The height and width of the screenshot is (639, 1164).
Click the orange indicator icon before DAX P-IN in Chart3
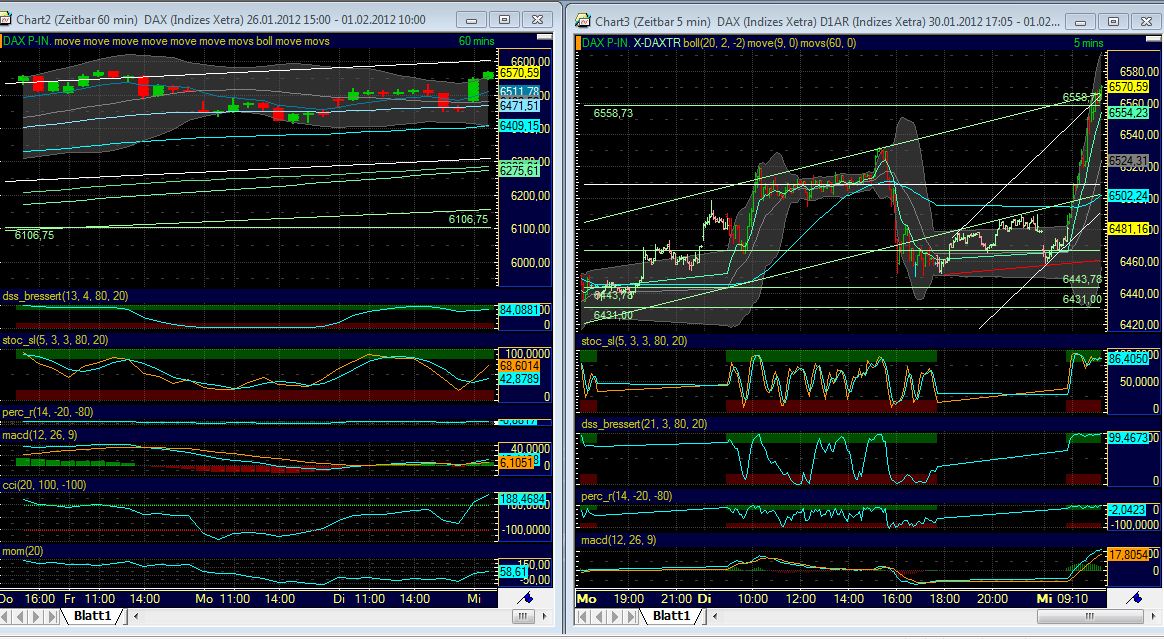pyautogui.click(x=580, y=40)
